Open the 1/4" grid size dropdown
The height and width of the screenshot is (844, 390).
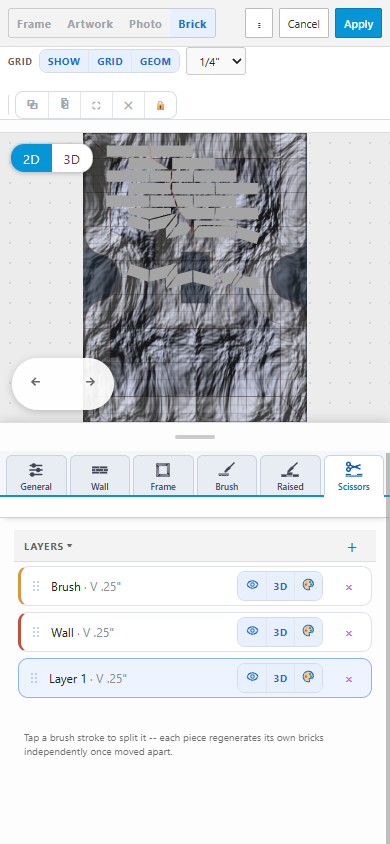(216, 61)
